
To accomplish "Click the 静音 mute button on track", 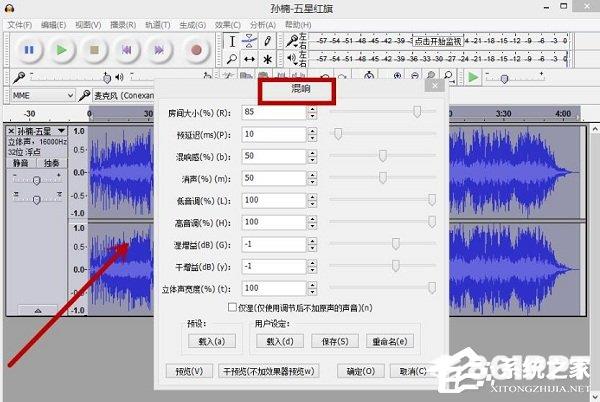I will pos(21,163).
